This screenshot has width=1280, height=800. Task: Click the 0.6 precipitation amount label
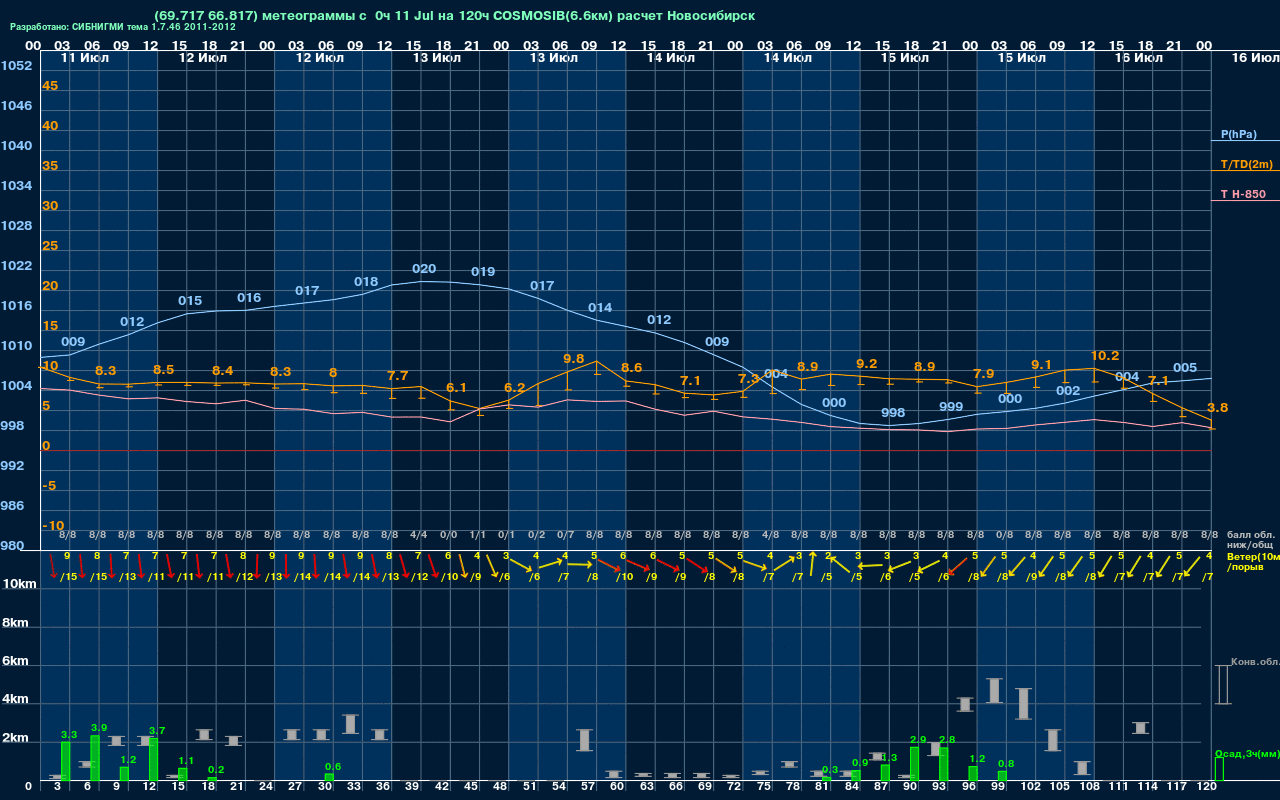pos(333,767)
